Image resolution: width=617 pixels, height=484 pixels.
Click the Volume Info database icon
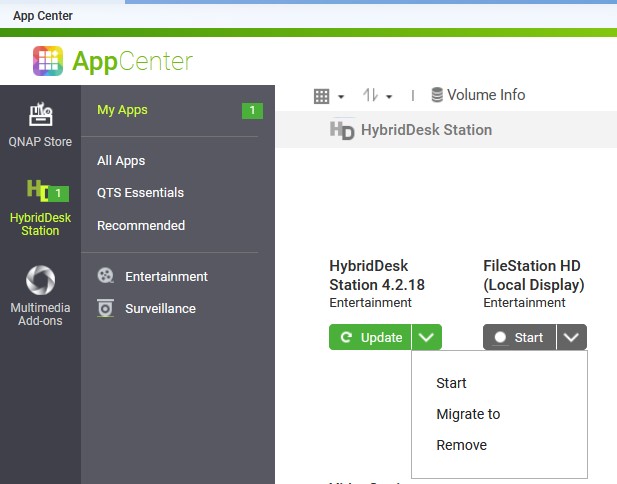click(437, 95)
